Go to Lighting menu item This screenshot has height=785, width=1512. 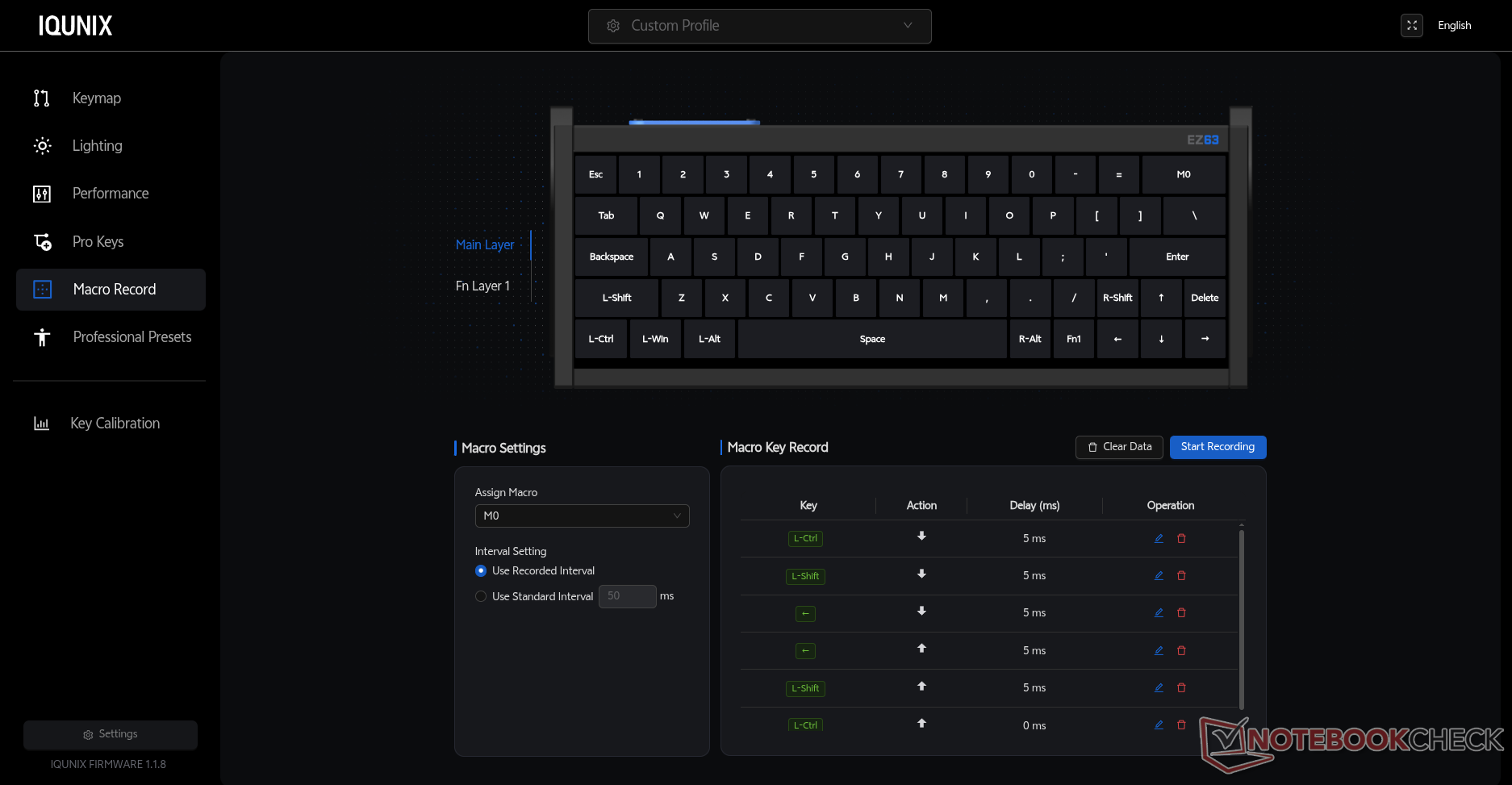click(97, 146)
